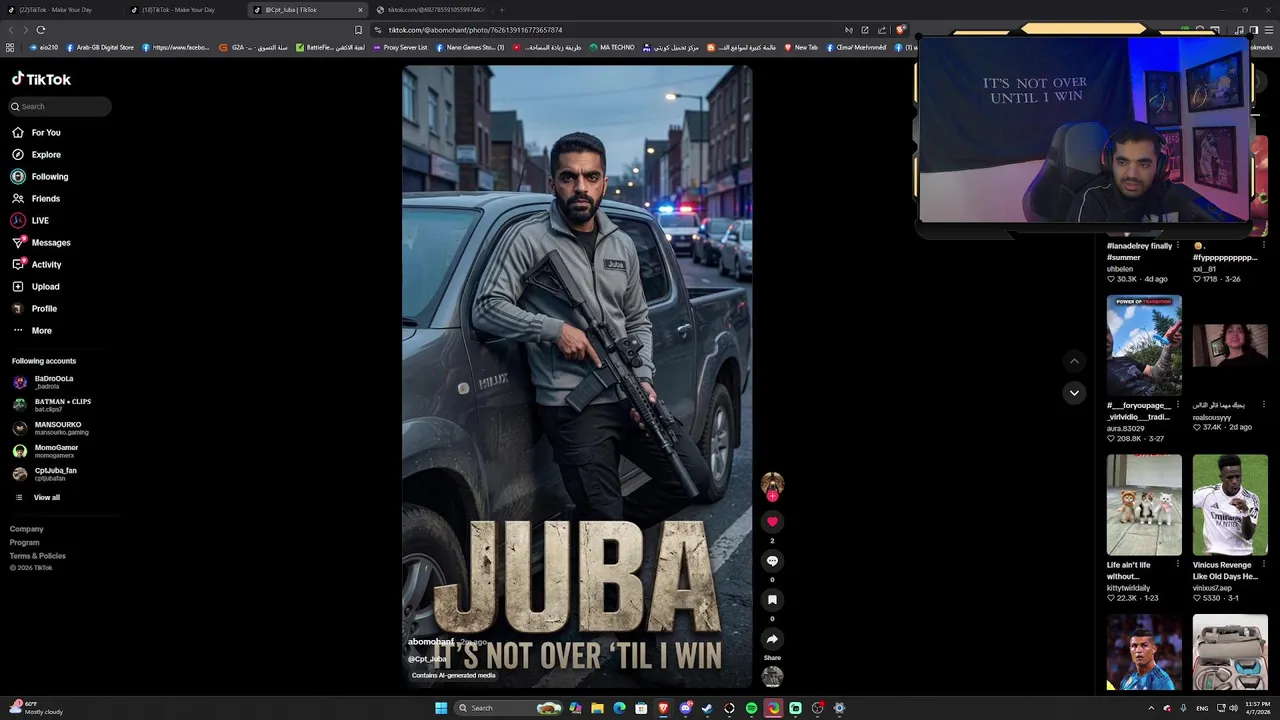Open comments on the photo post
Image resolution: width=1280 pixels, height=720 pixels.
[x=772, y=560]
